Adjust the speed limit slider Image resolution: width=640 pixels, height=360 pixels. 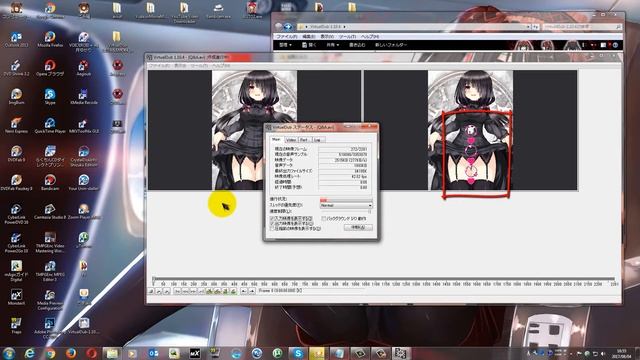click(x=346, y=211)
